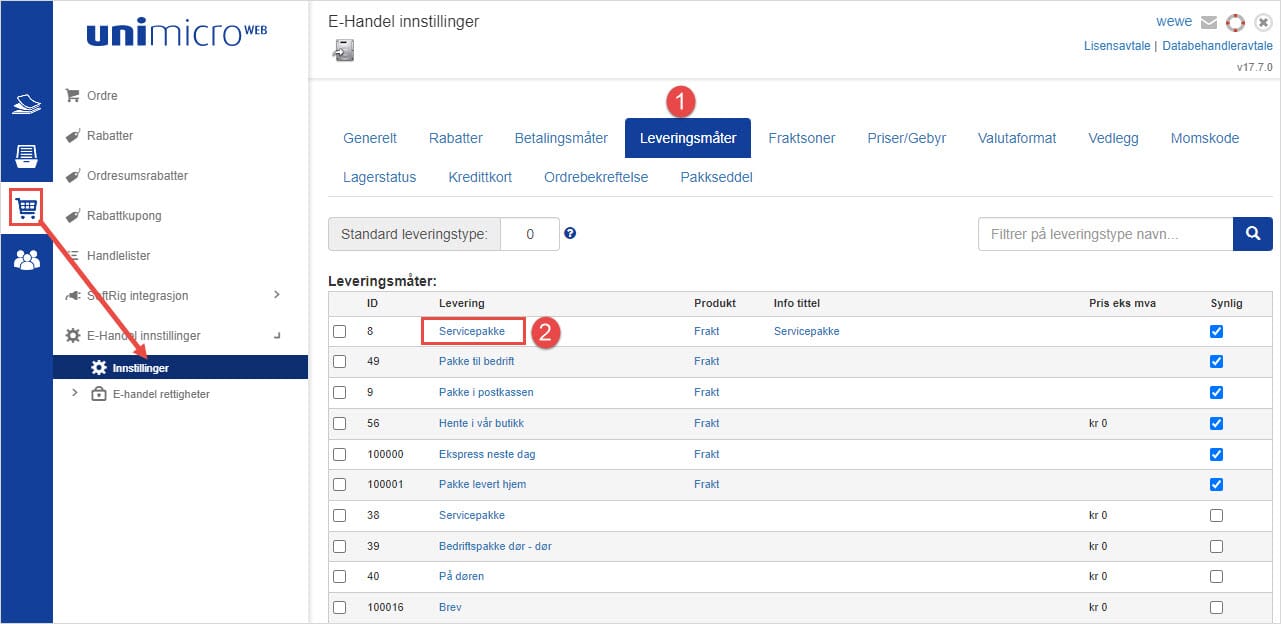Switch to the Fraktsoner tab
The image size is (1281, 624).
click(x=801, y=138)
